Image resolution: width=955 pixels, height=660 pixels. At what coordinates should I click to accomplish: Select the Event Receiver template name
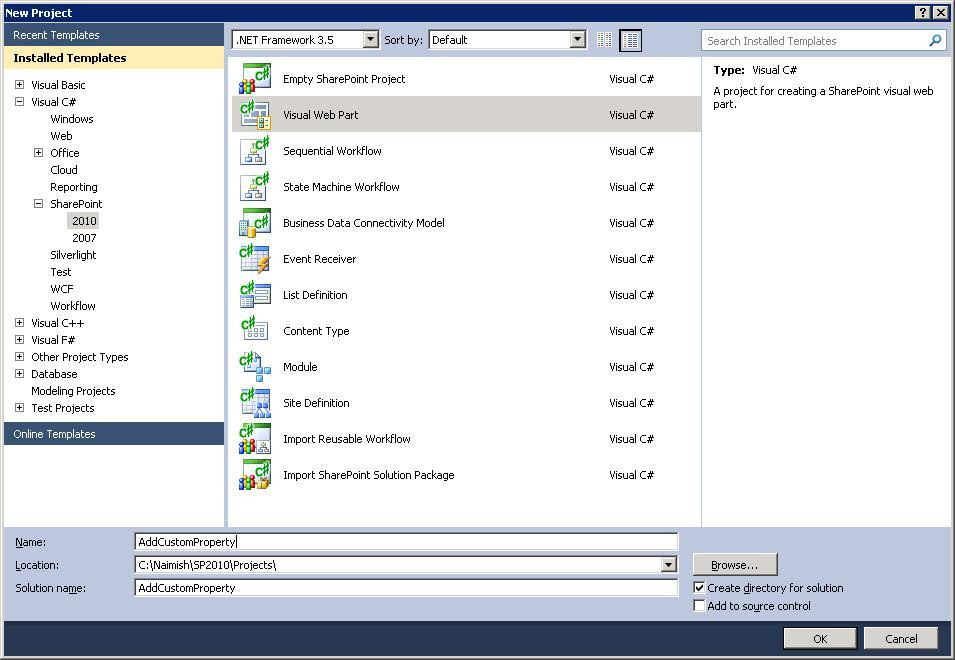319,259
